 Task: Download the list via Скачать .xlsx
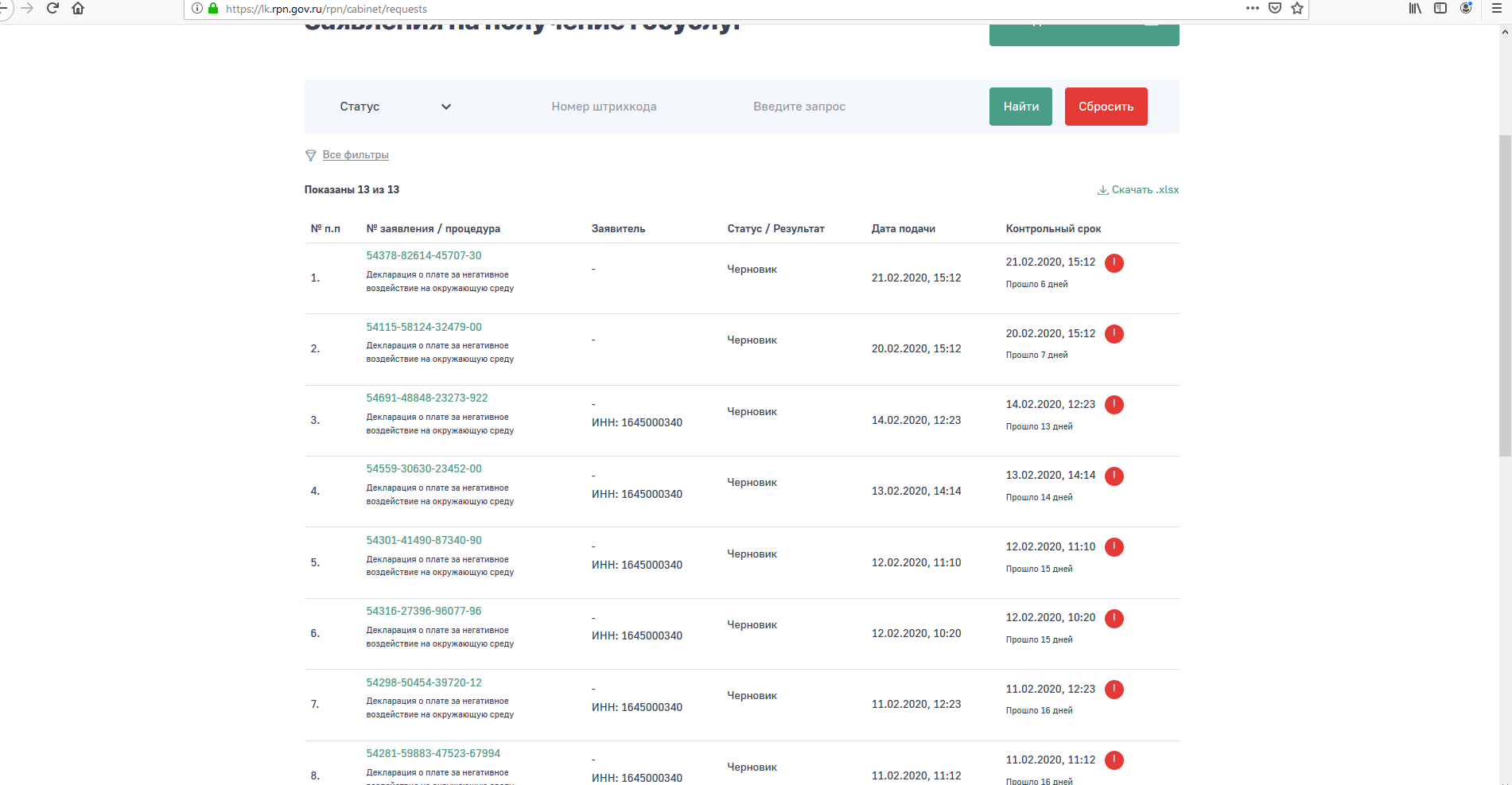pyautogui.click(x=1138, y=190)
